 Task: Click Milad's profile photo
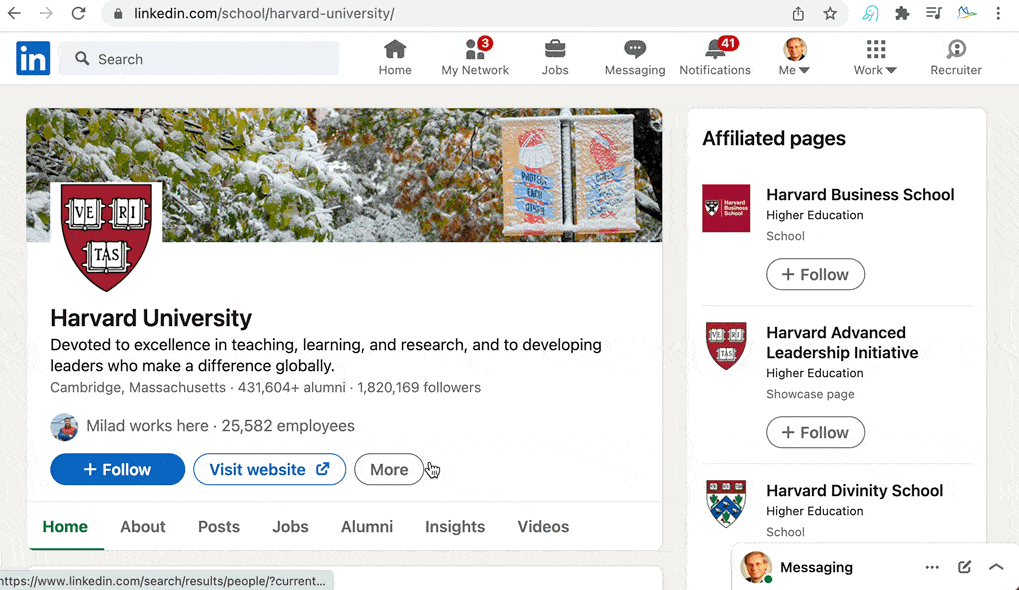tap(64, 427)
